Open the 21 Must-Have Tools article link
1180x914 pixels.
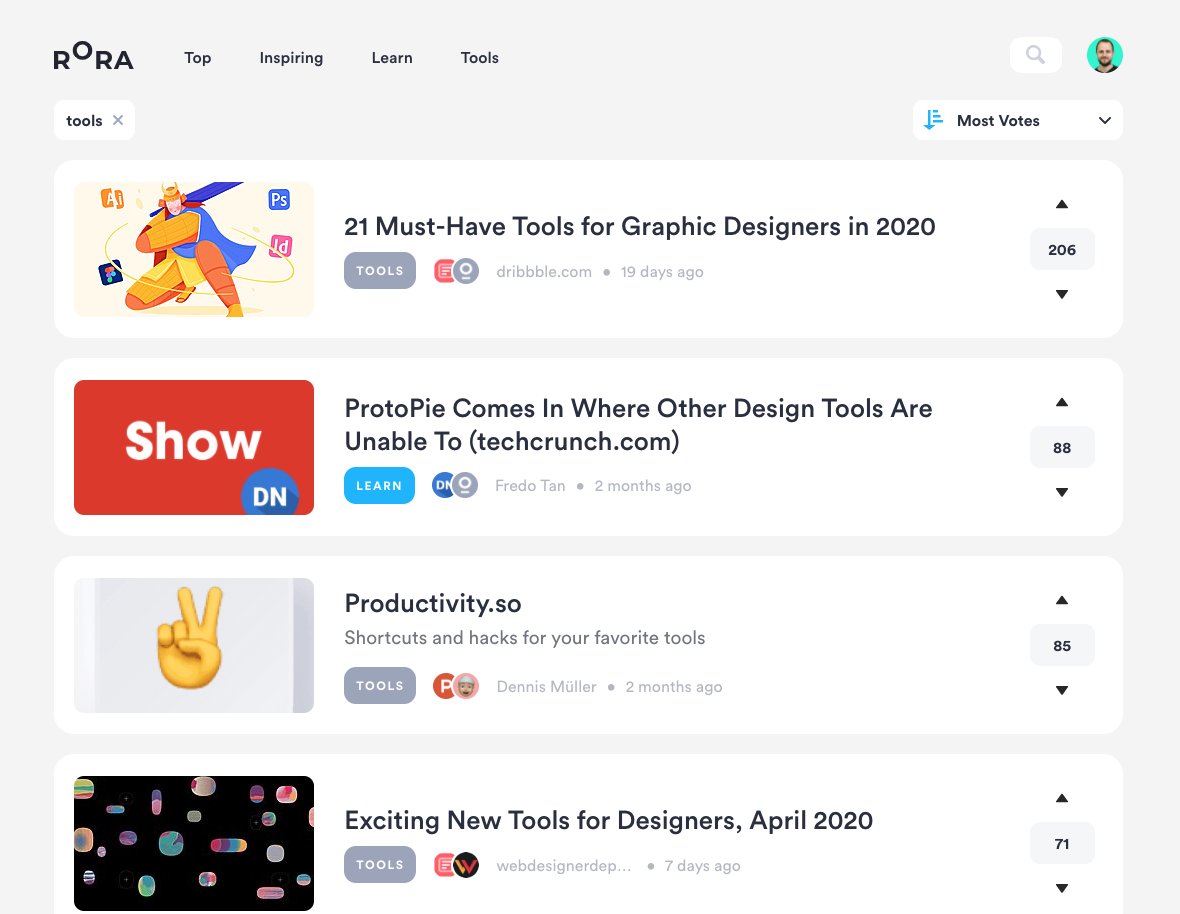(640, 226)
